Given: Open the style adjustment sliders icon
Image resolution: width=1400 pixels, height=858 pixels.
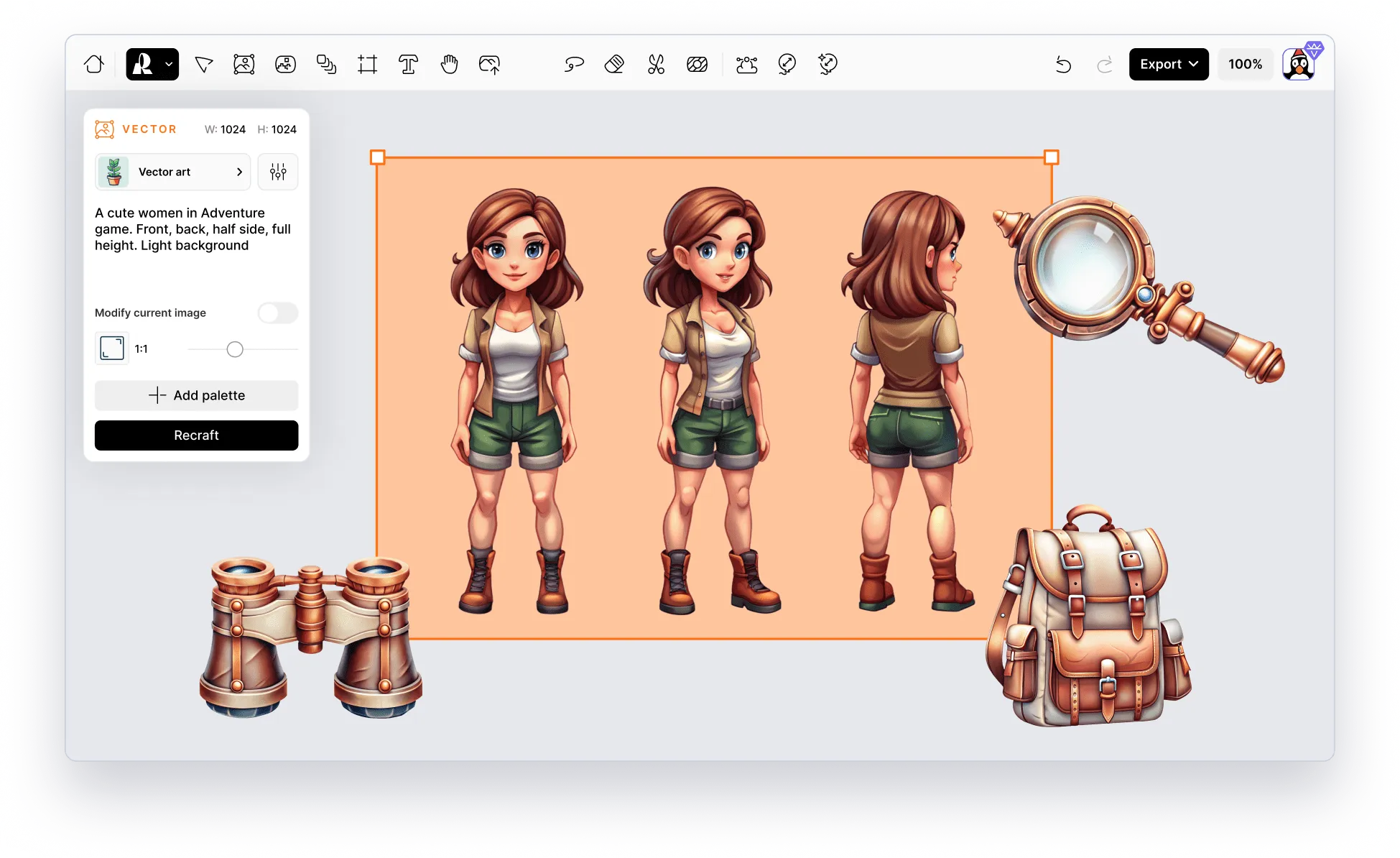Looking at the screenshot, I should tap(278, 172).
